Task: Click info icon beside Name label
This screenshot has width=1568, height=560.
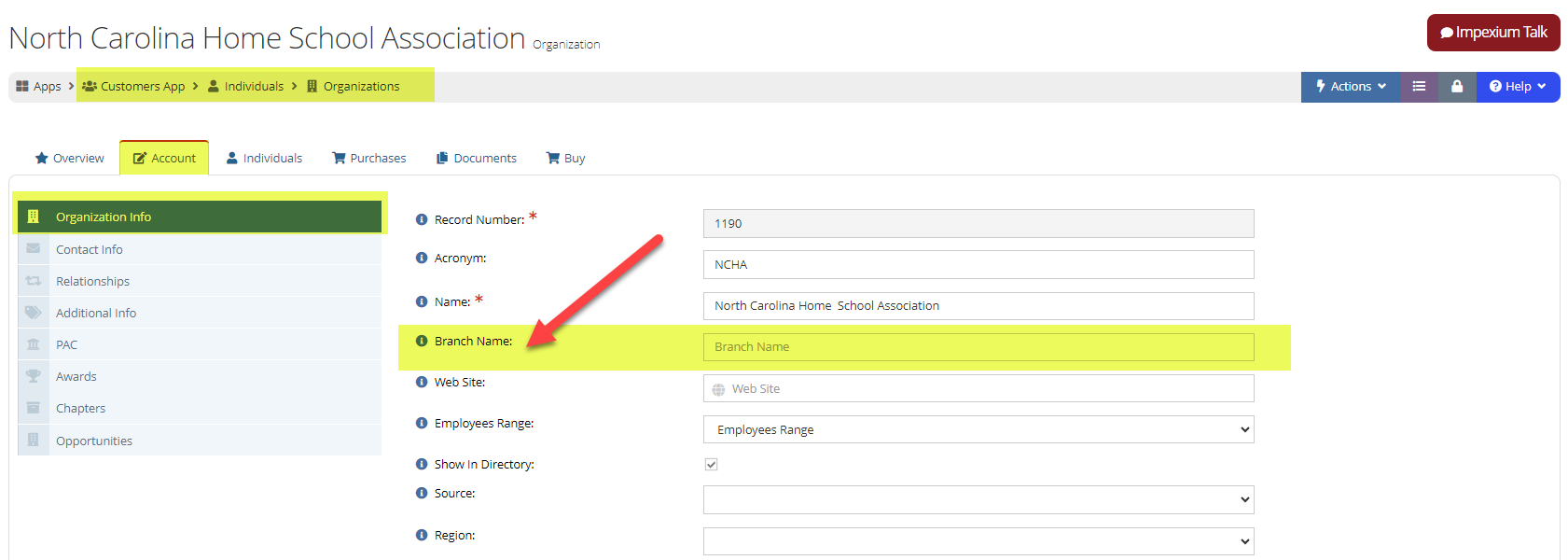Action: (x=422, y=301)
